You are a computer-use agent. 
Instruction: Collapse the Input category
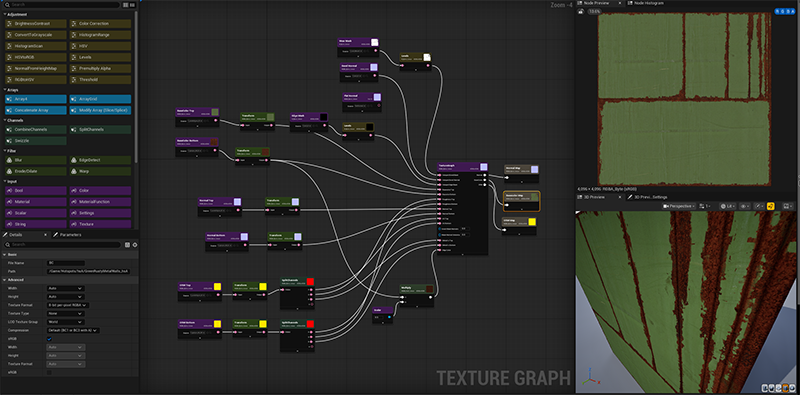pos(5,181)
